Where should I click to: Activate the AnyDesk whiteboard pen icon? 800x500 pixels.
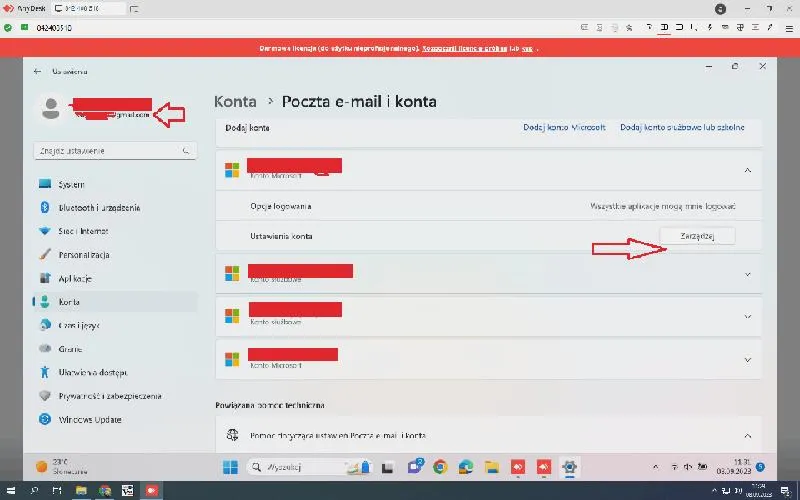pos(770,28)
